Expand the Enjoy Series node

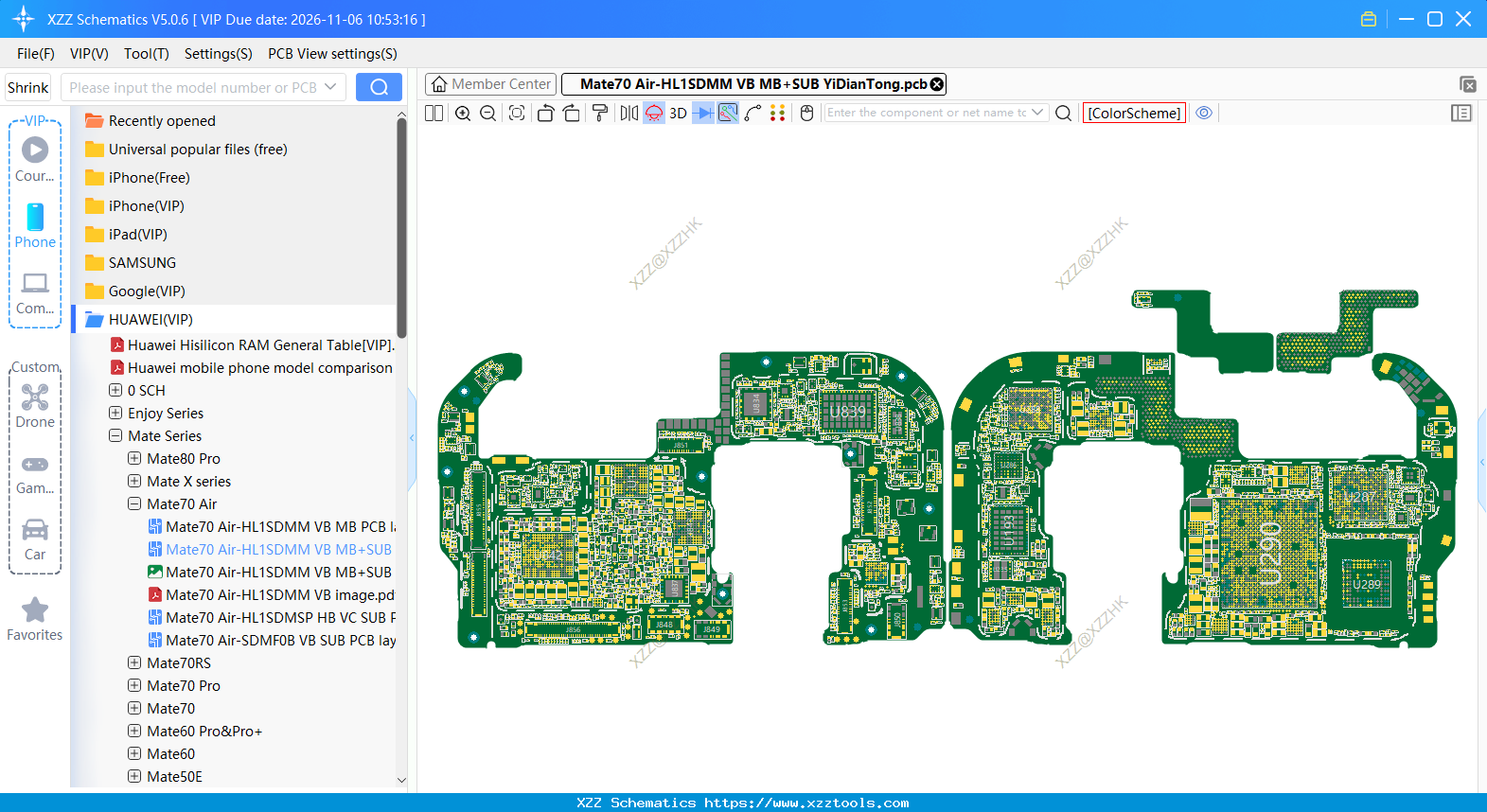click(115, 413)
